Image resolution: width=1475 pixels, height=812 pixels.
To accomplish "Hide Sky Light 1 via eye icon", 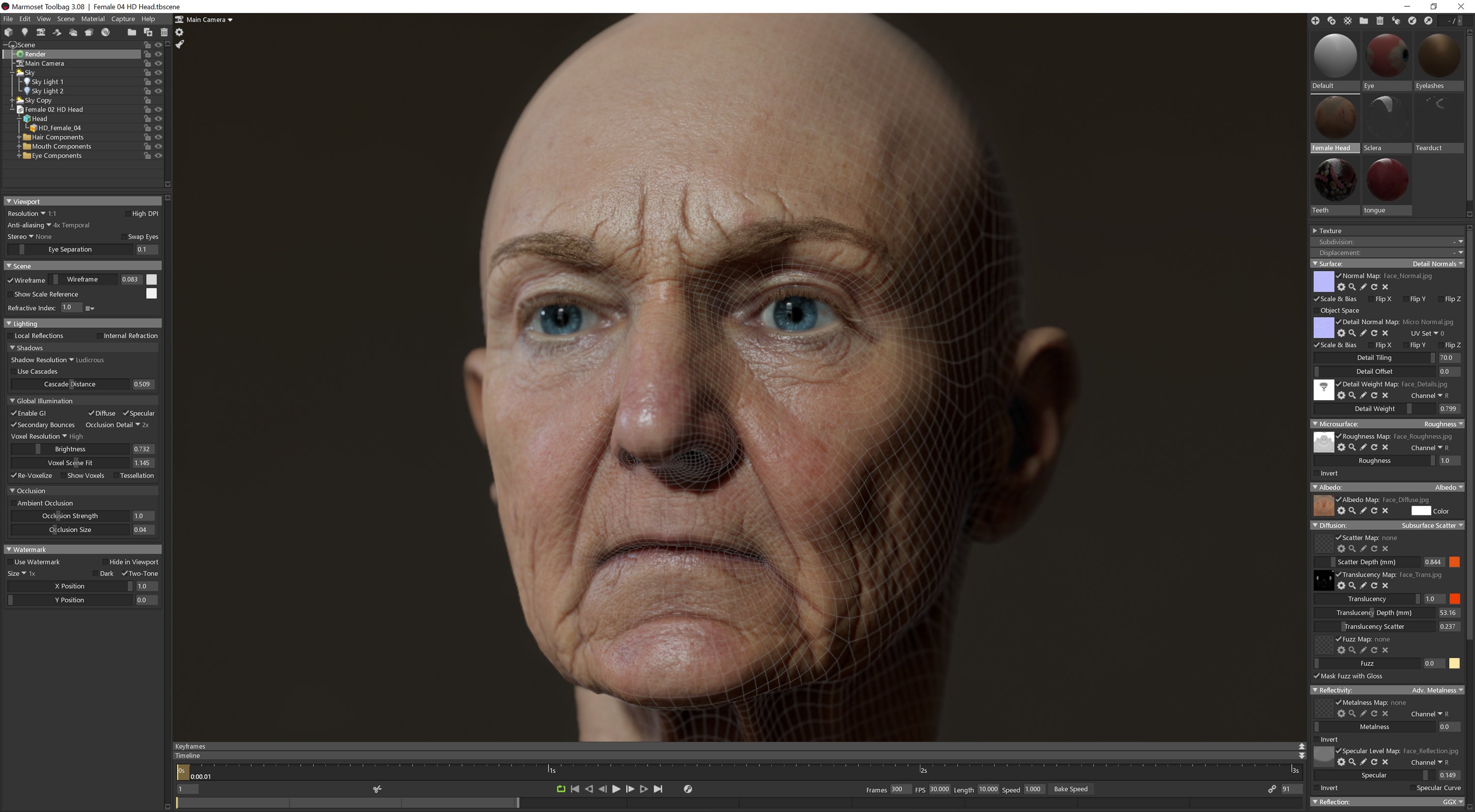I will [x=159, y=82].
